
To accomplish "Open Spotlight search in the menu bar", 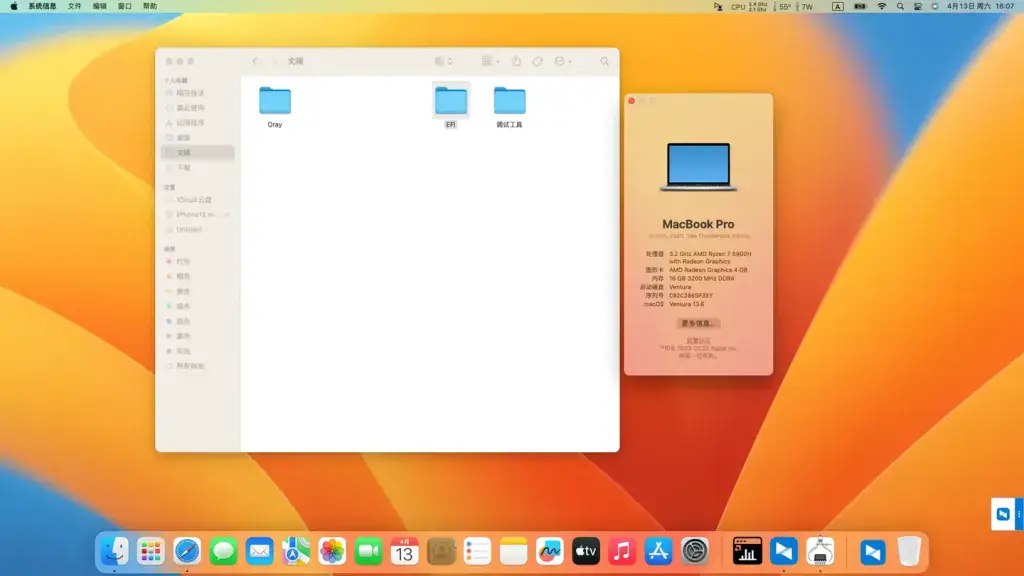I will tap(901, 7).
